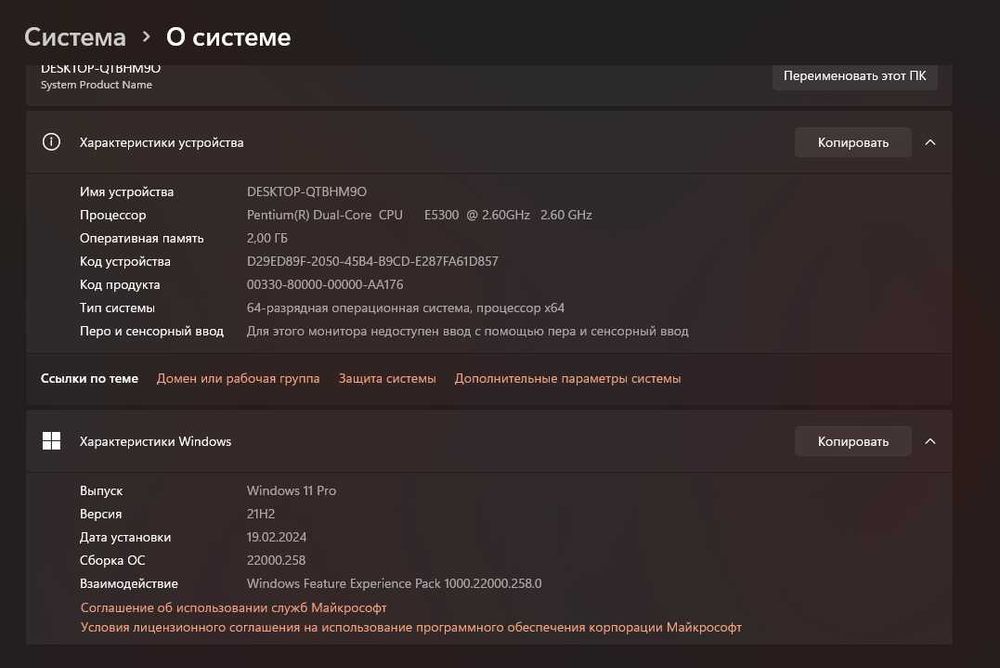This screenshot has height=668, width=1000.
Task: Open the Защита системы link
Action: 387,379
